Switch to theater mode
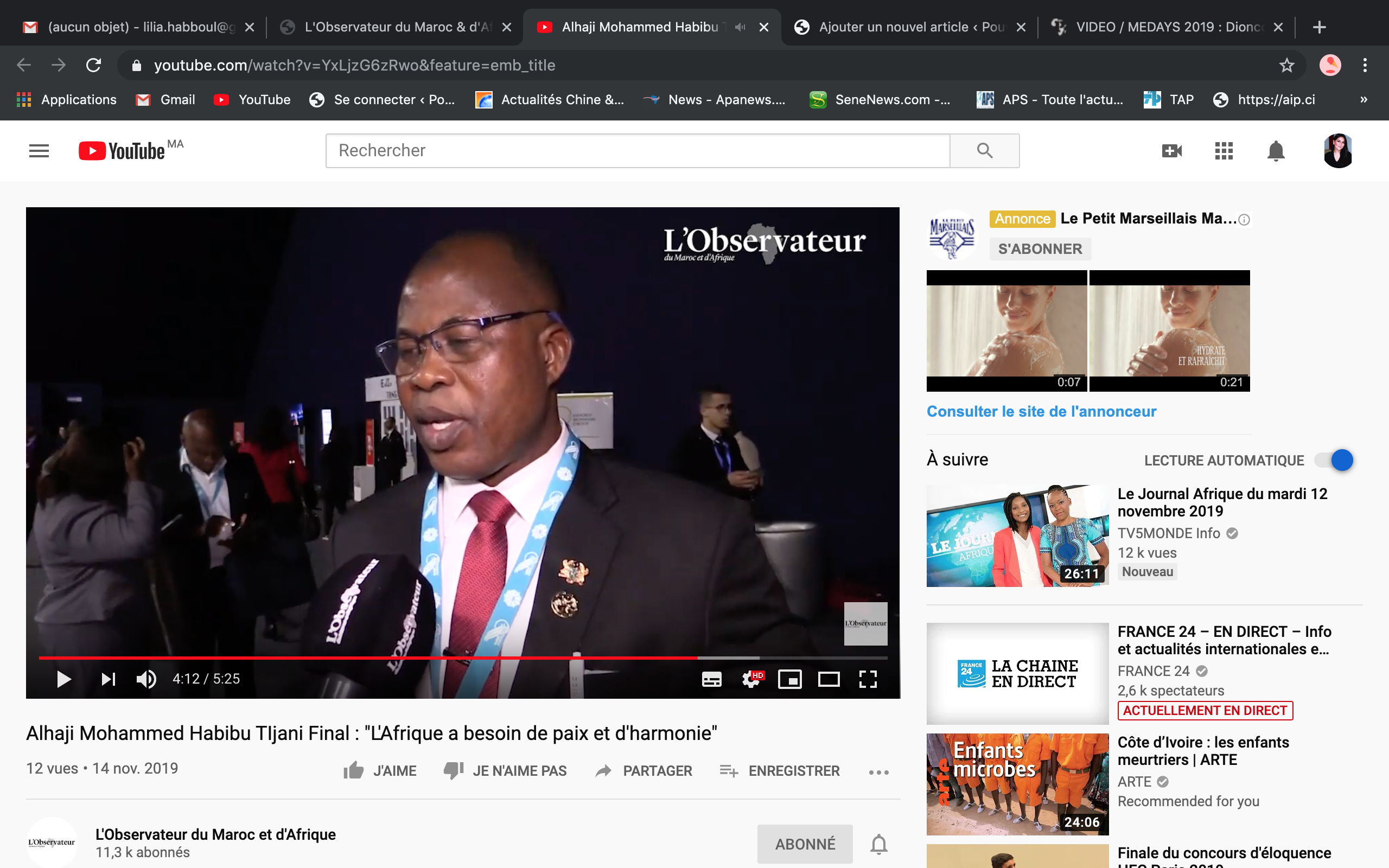This screenshot has height=868, width=1389. pos(829,680)
